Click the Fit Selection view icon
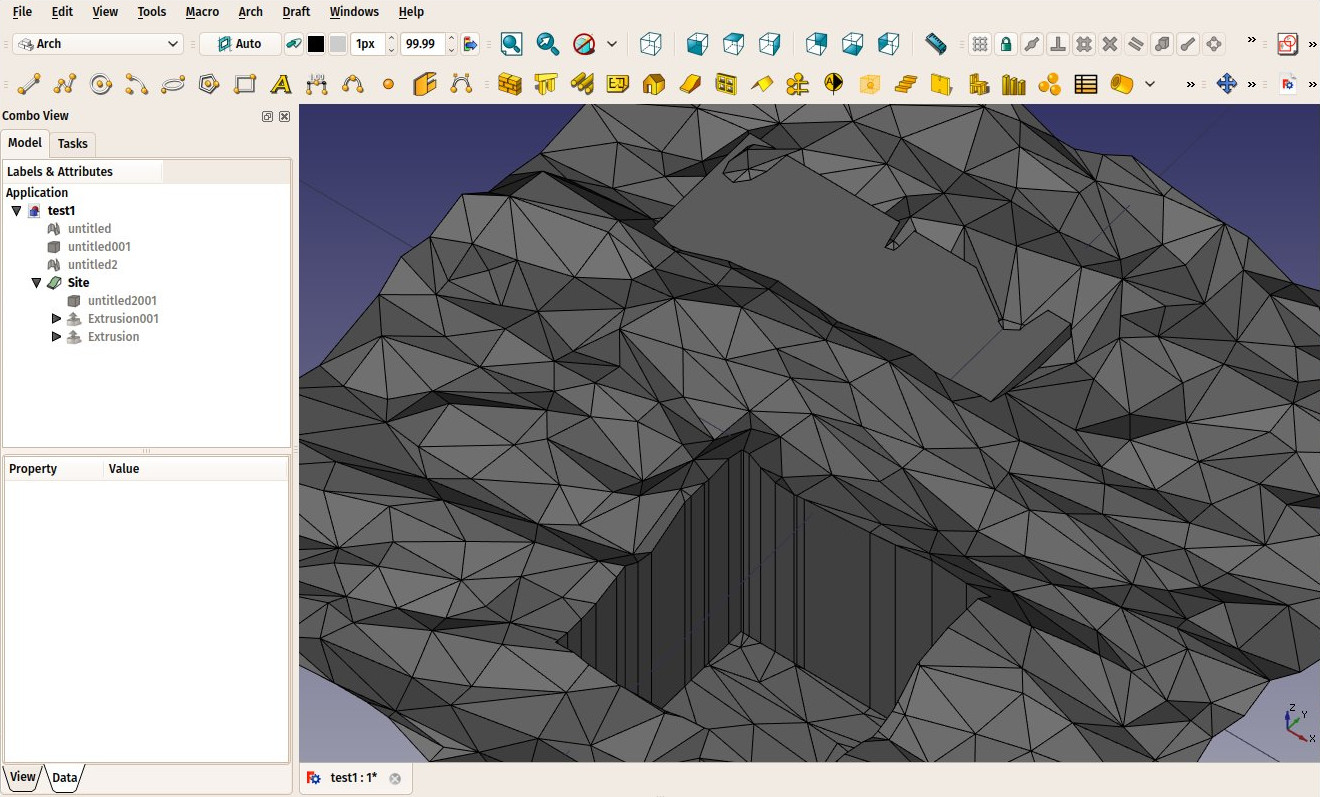The image size is (1320, 797). (x=548, y=44)
